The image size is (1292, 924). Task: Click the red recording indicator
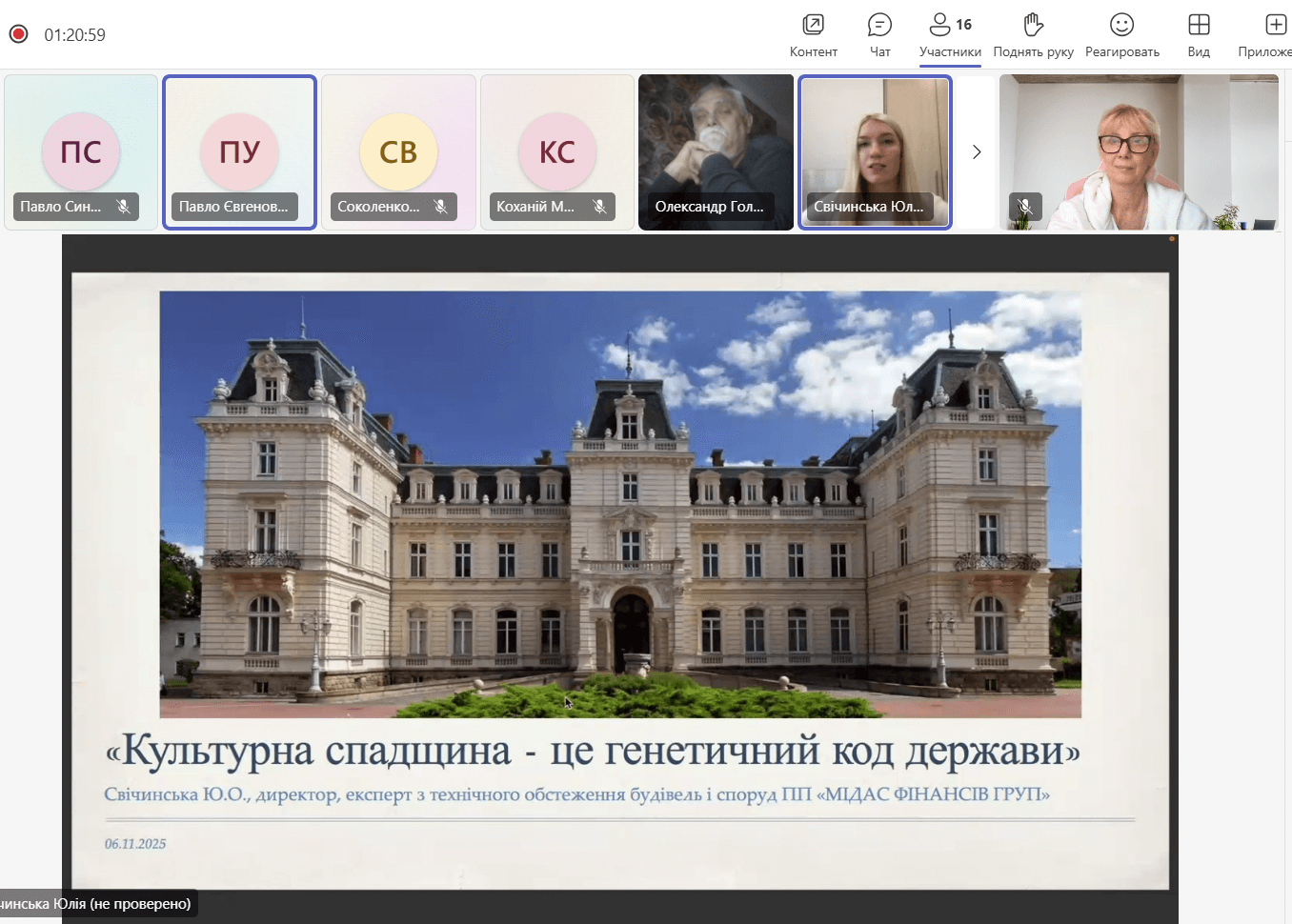pyautogui.click(x=18, y=31)
